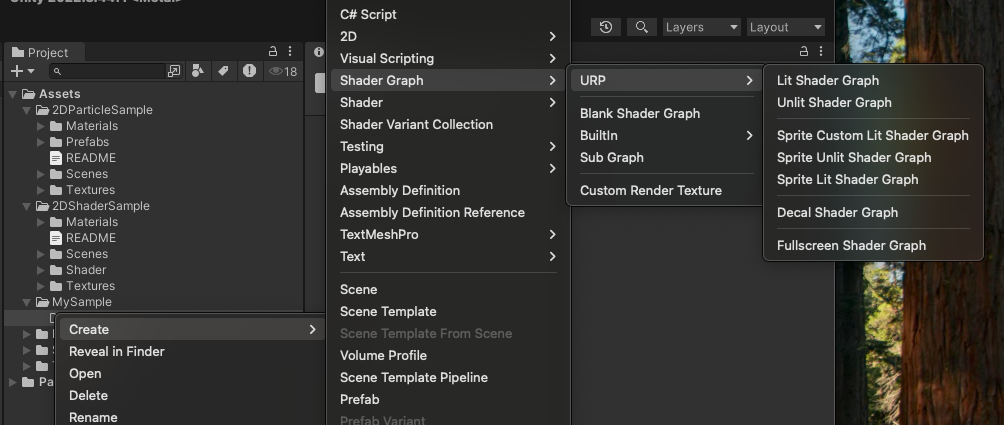This screenshot has width=1004, height=425.
Task: Open the Layout dropdown
Action: pyautogui.click(x=786, y=27)
